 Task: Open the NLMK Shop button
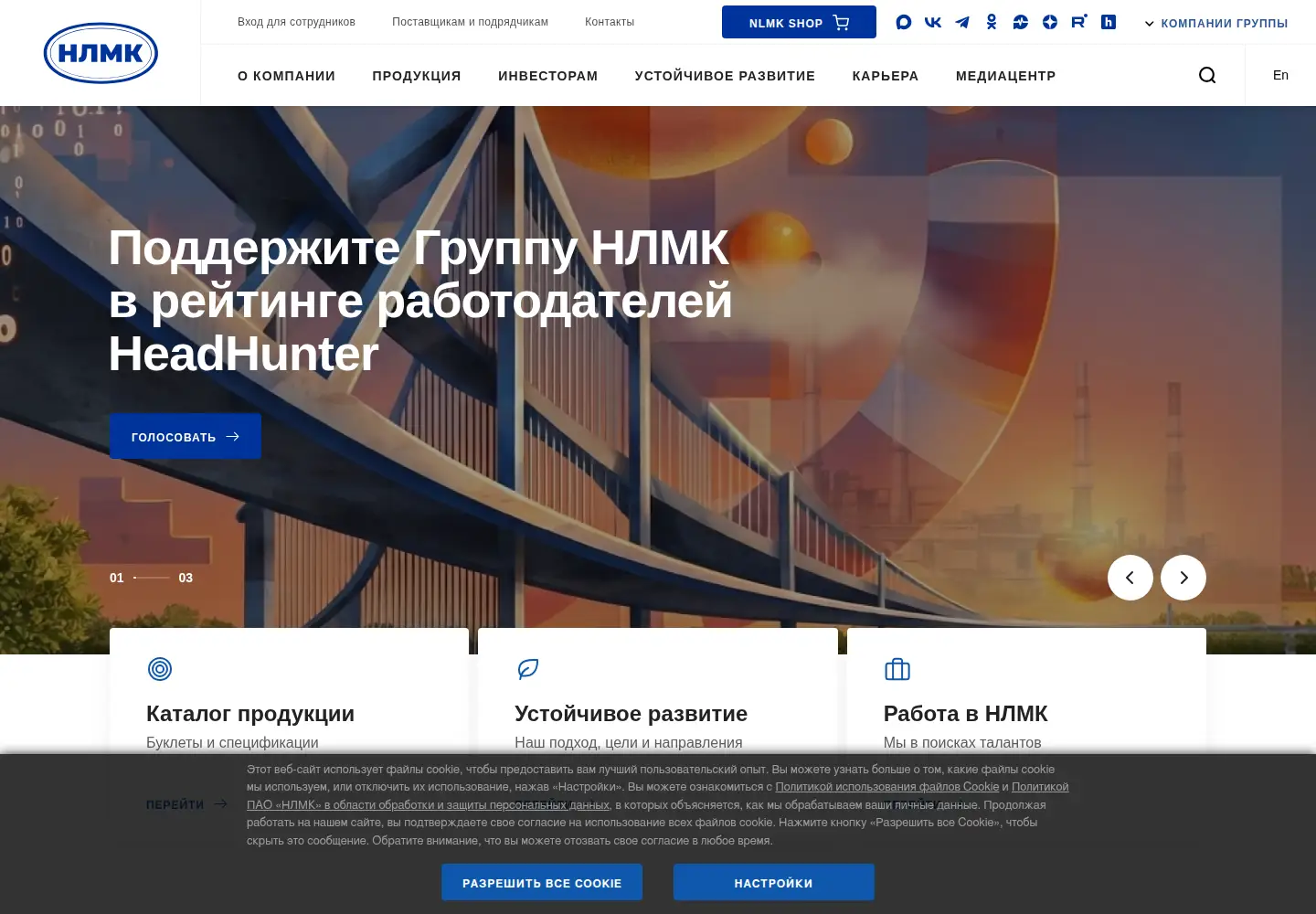799,22
